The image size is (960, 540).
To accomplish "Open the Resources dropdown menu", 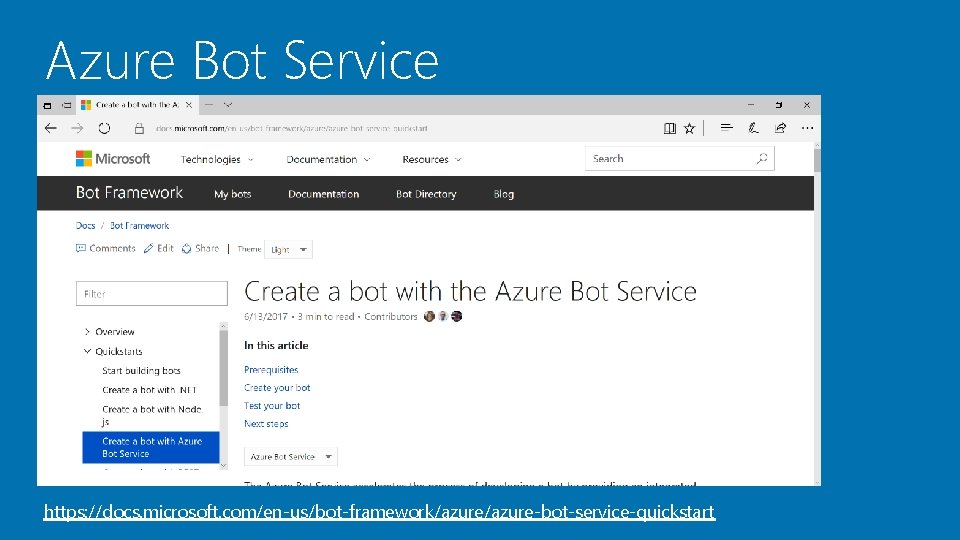I will coord(432,159).
